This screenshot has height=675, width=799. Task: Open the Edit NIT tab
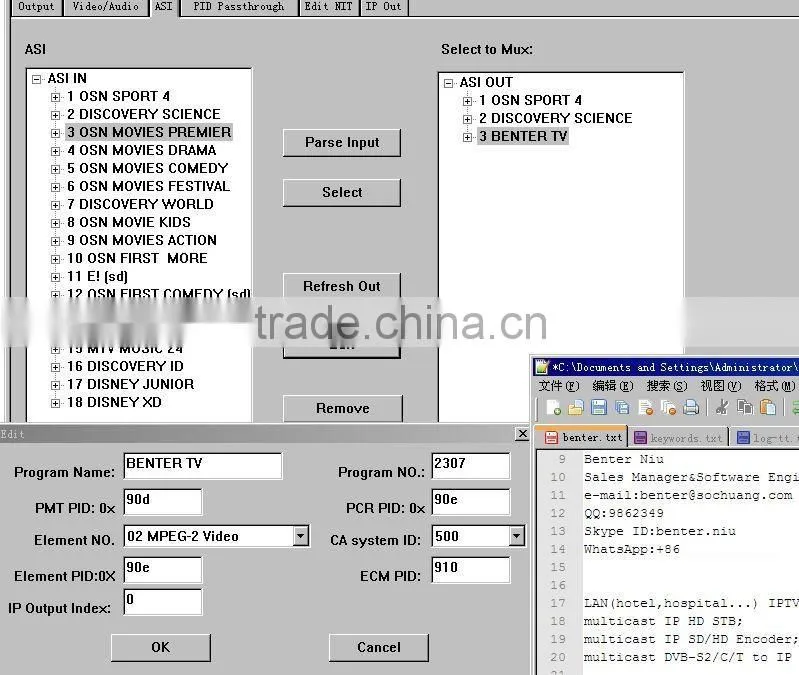329,7
